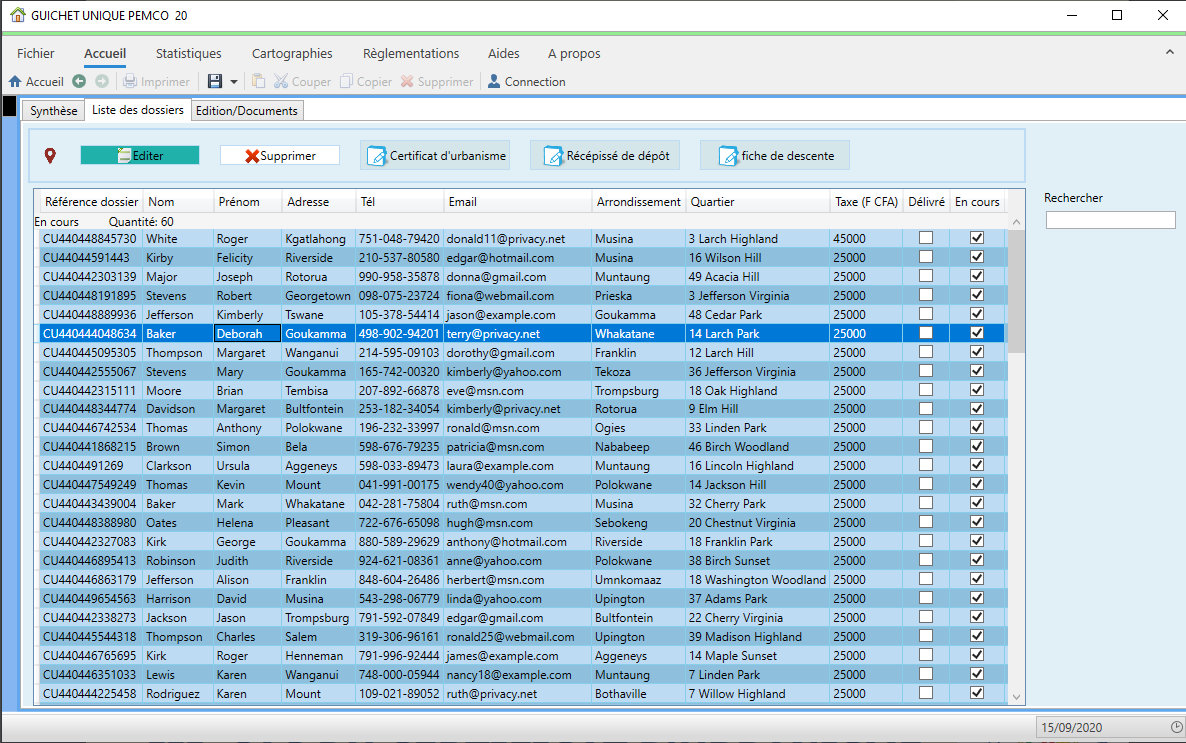Viewport: 1186px width, 743px height.
Task: Switch to Edition/Documents tab
Action: pos(247,110)
